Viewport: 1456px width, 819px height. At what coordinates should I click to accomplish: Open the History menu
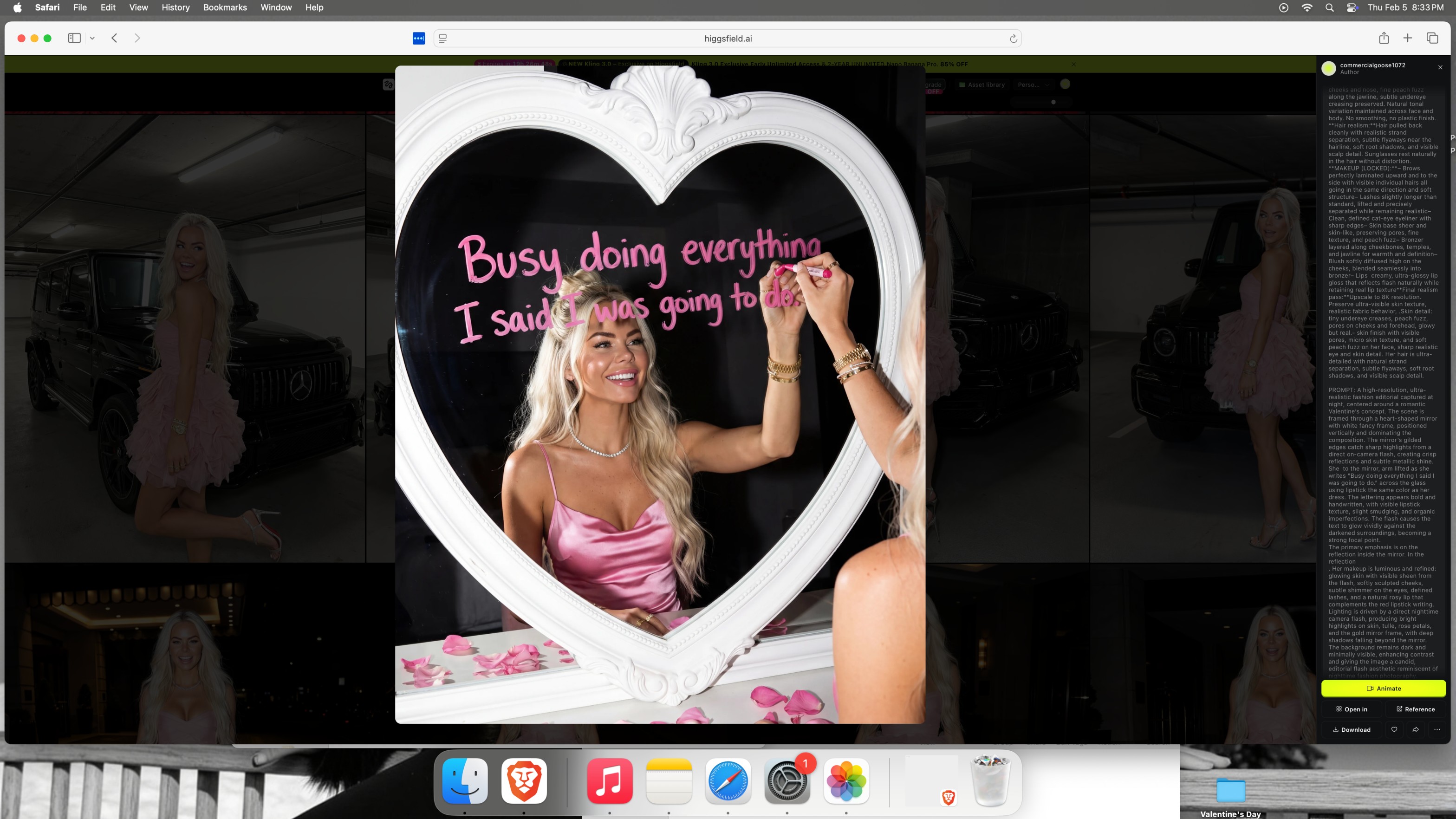[x=175, y=7]
